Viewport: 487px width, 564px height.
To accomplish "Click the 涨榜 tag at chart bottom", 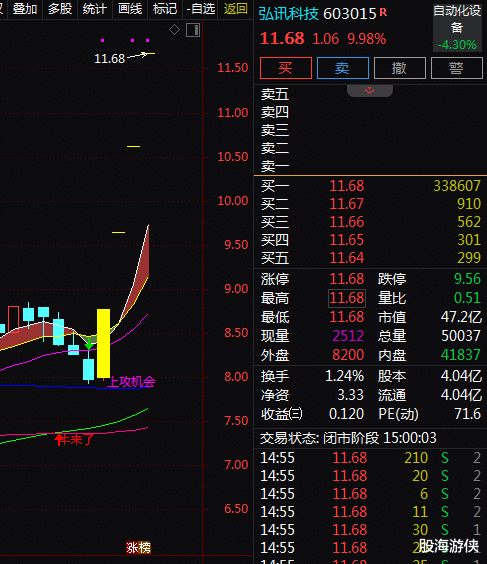I will point(138,547).
